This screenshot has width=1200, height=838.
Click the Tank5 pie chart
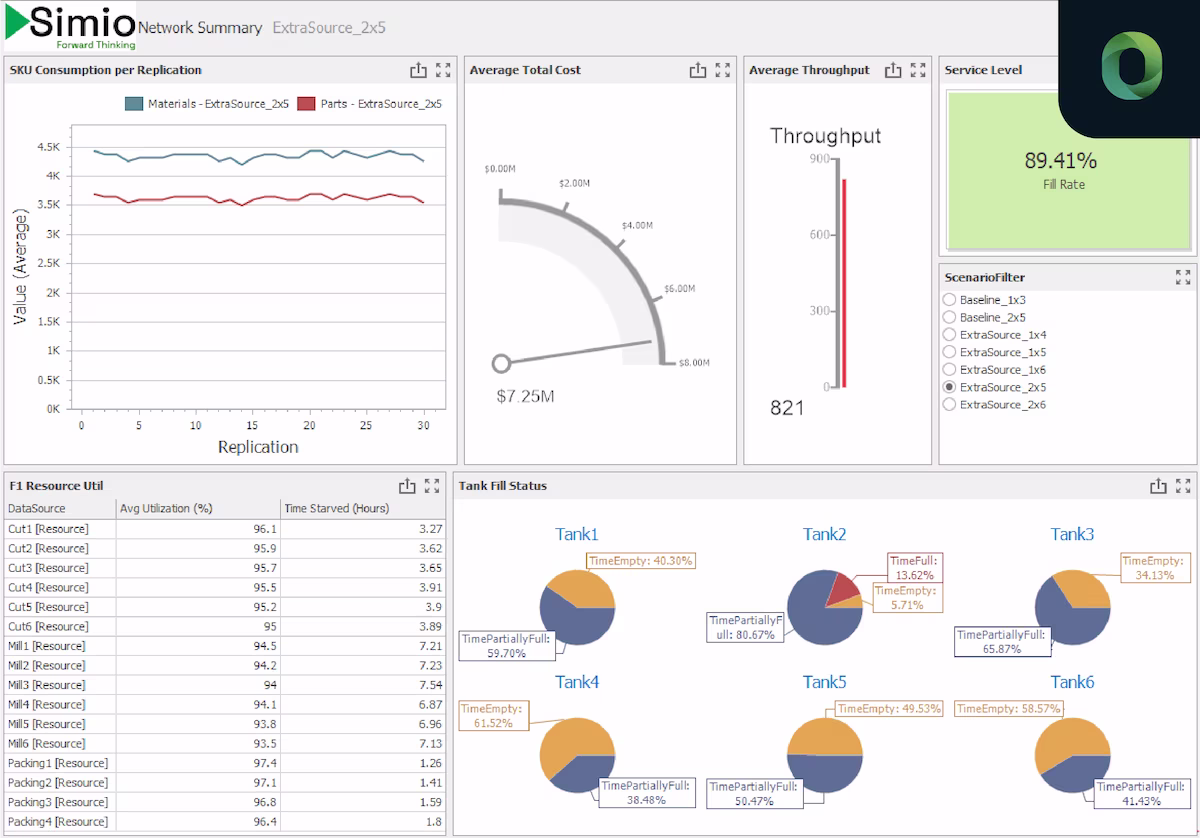[824, 756]
